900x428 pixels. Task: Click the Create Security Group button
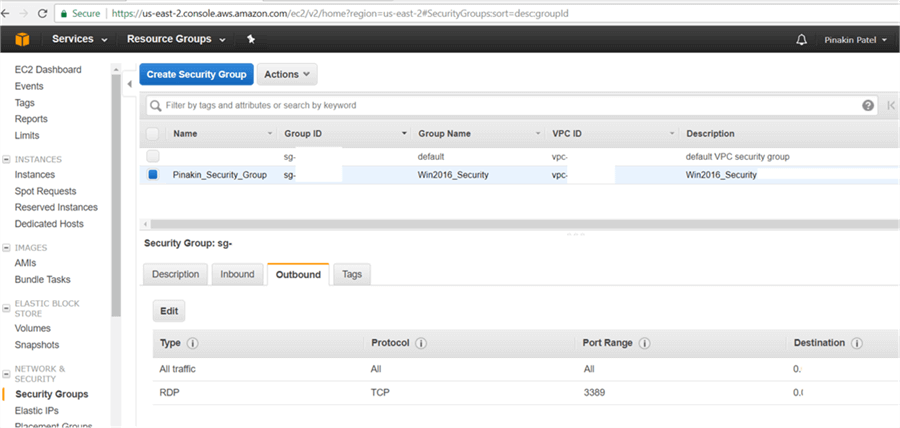pos(196,75)
